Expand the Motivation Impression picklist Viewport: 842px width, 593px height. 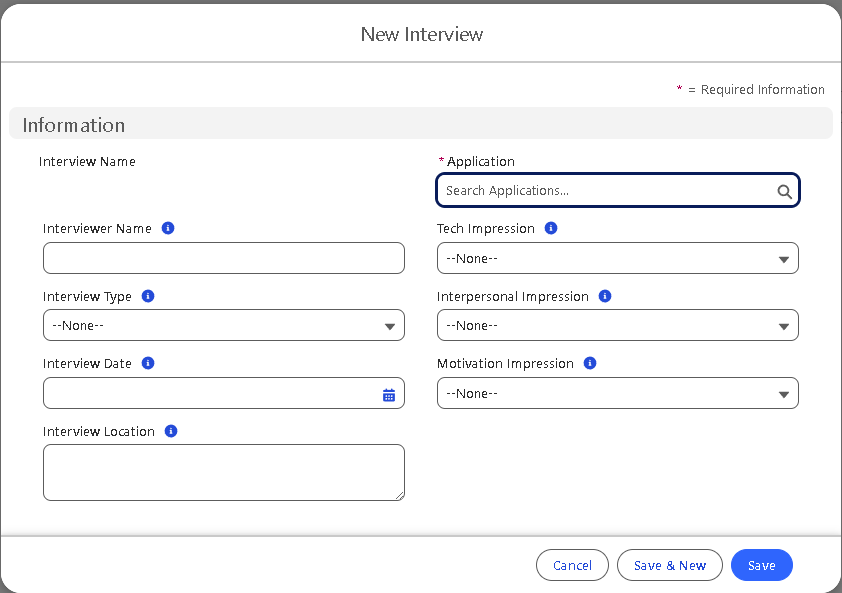click(617, 394)
